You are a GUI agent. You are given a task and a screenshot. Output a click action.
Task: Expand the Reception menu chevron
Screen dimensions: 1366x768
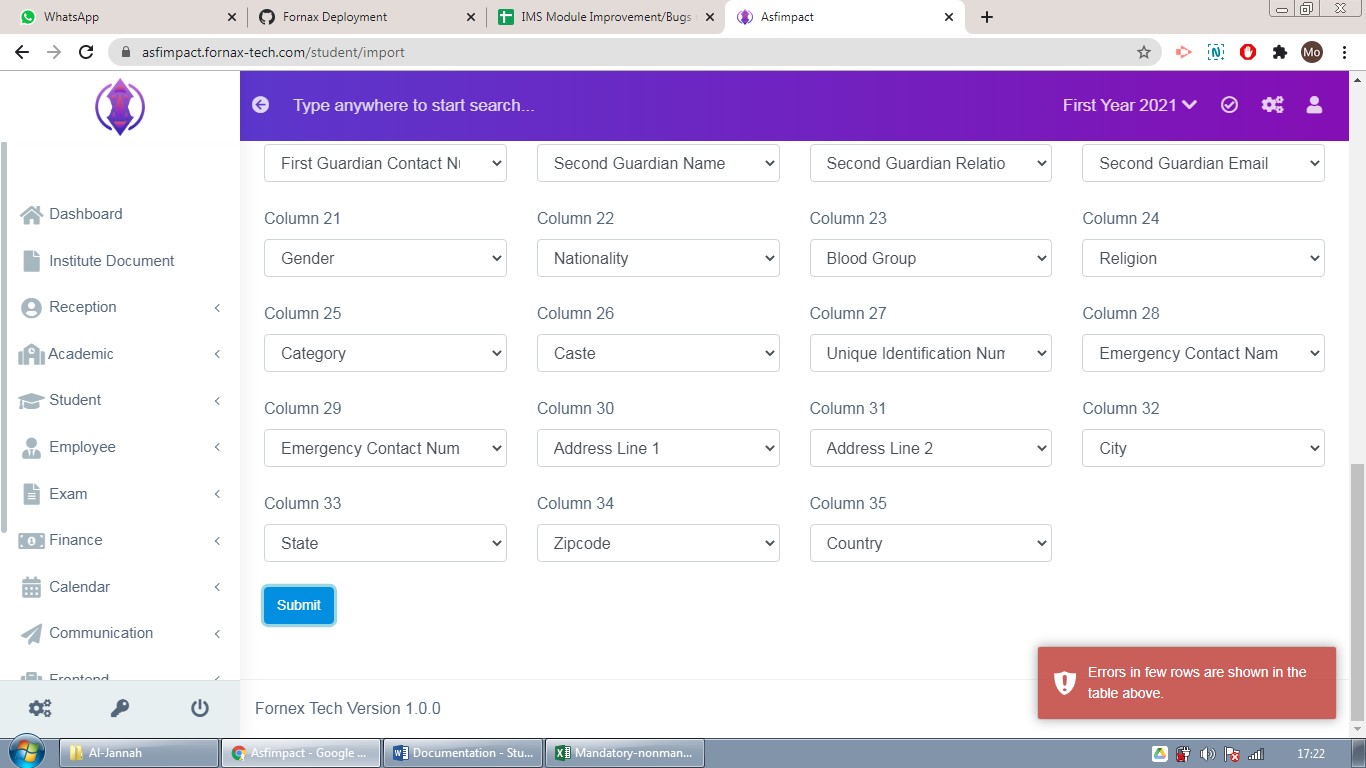click(217, 308)
